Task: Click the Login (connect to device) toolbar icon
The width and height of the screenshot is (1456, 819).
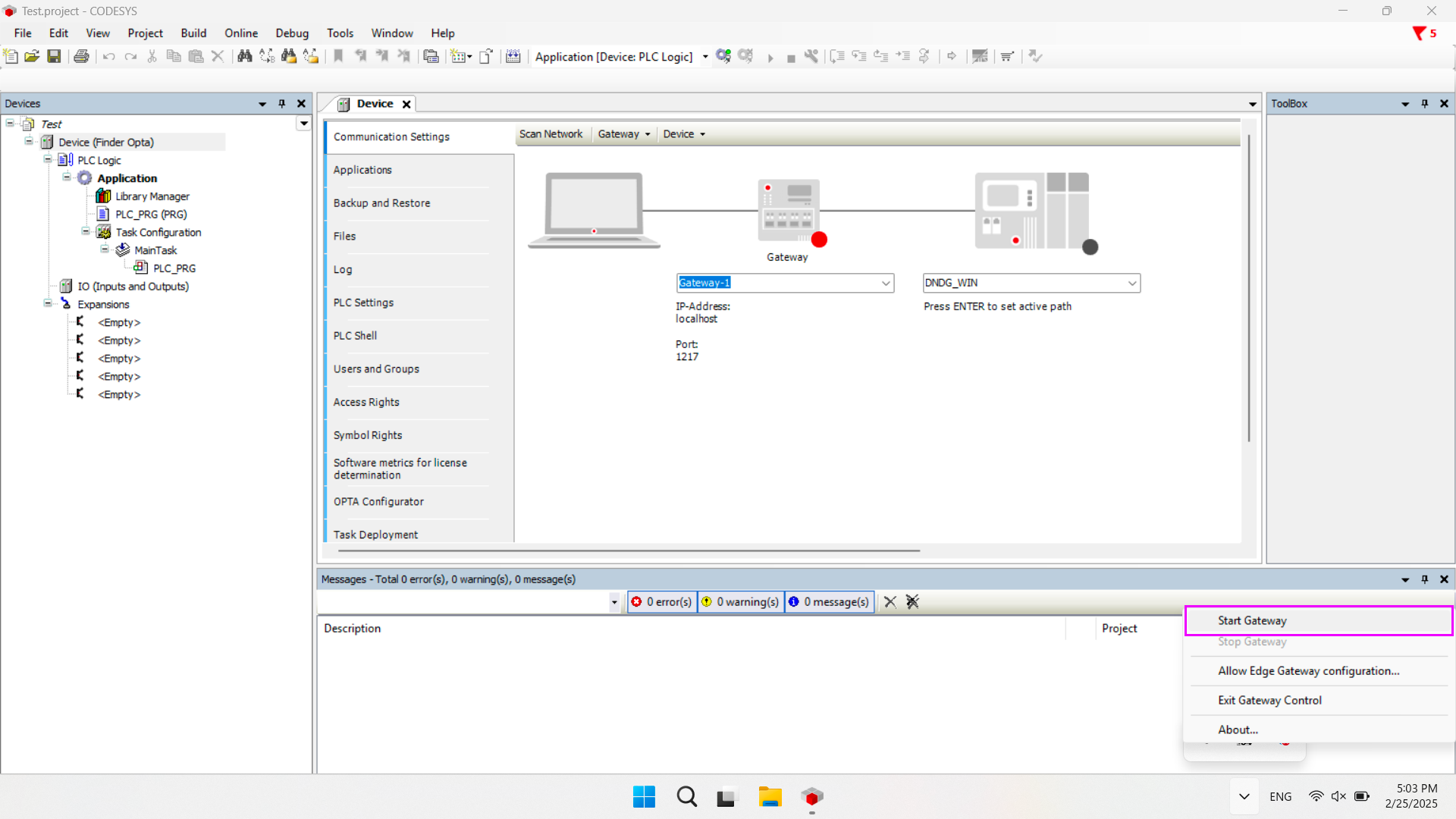Action: 723,56
